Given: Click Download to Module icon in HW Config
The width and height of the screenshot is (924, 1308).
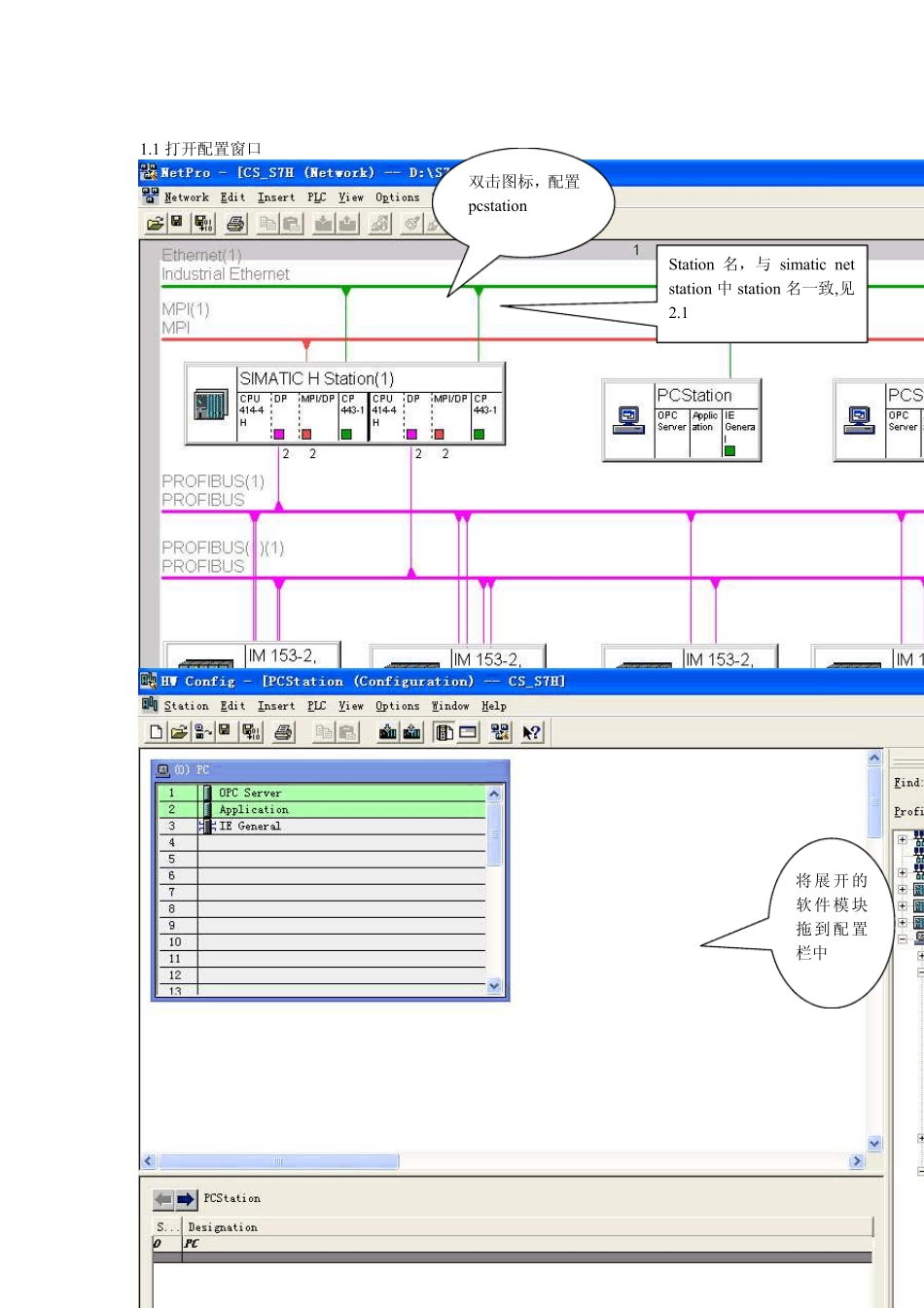Looking at the screenshot, I should (387, 732).
